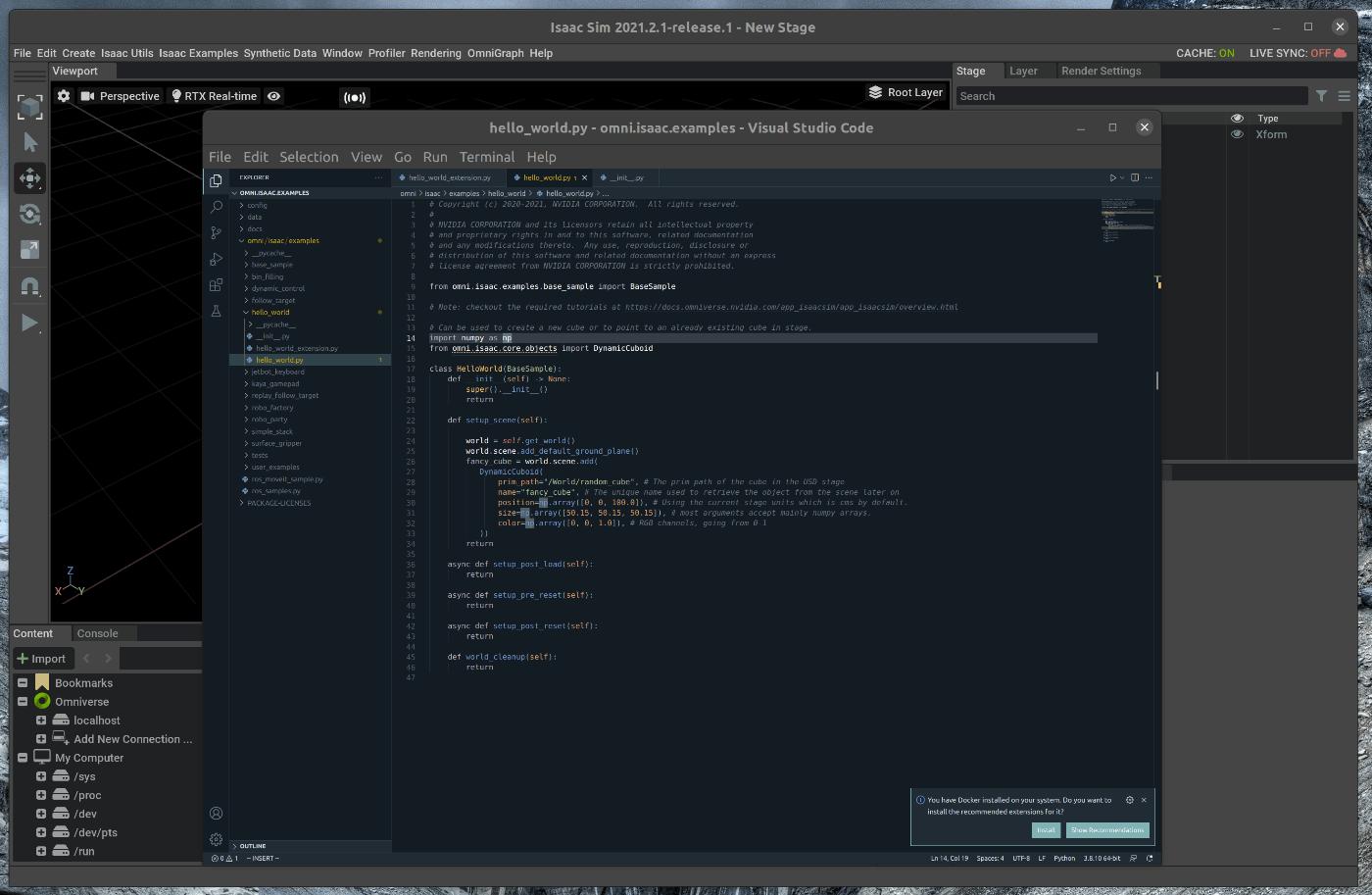Click the Import button in Content panel
Image resolution: width=1372 pixels, height=895 pixels.
coord(41,659)
